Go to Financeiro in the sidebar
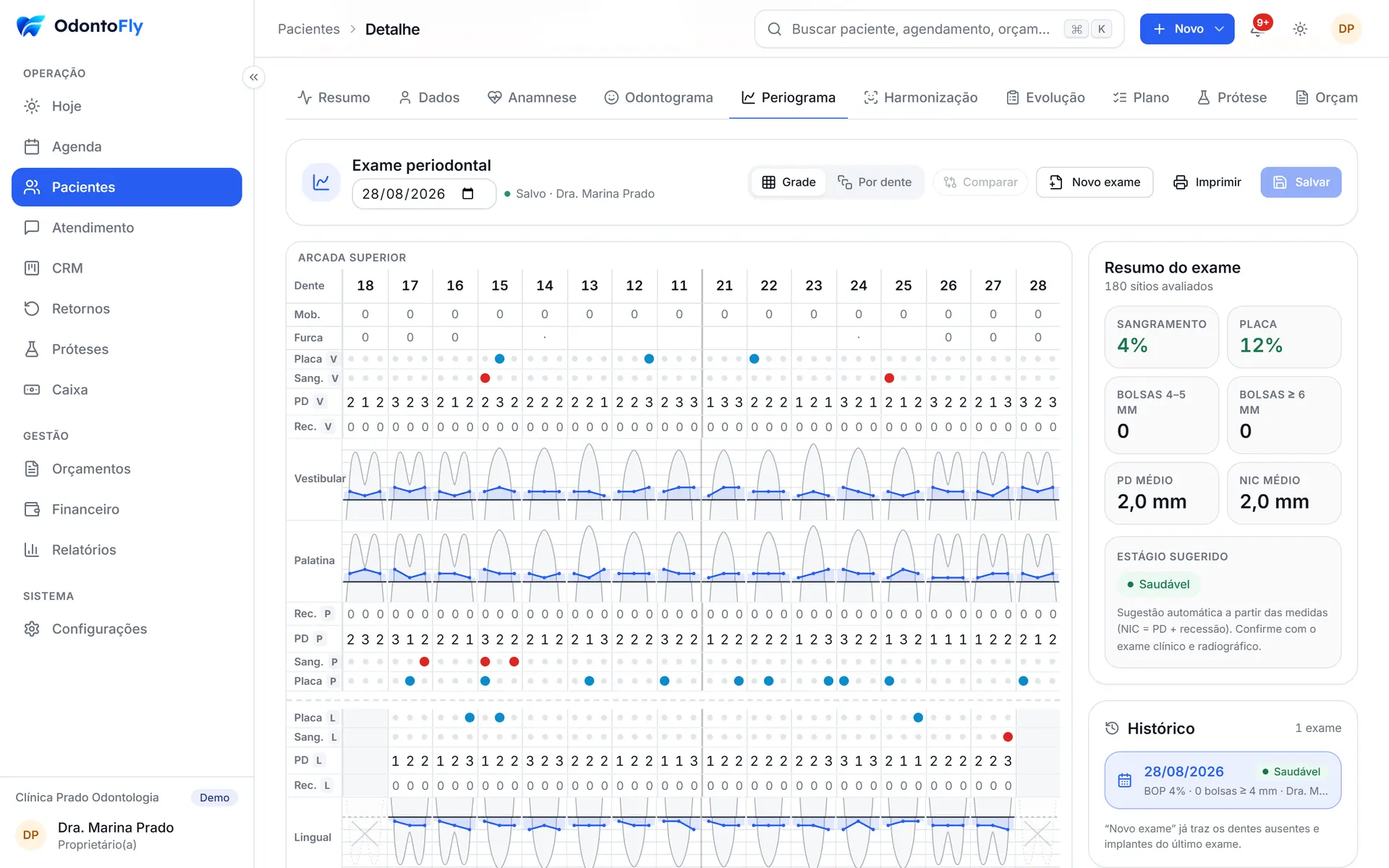The width and height of the screenshot is (1389, 868). (127, 509)
